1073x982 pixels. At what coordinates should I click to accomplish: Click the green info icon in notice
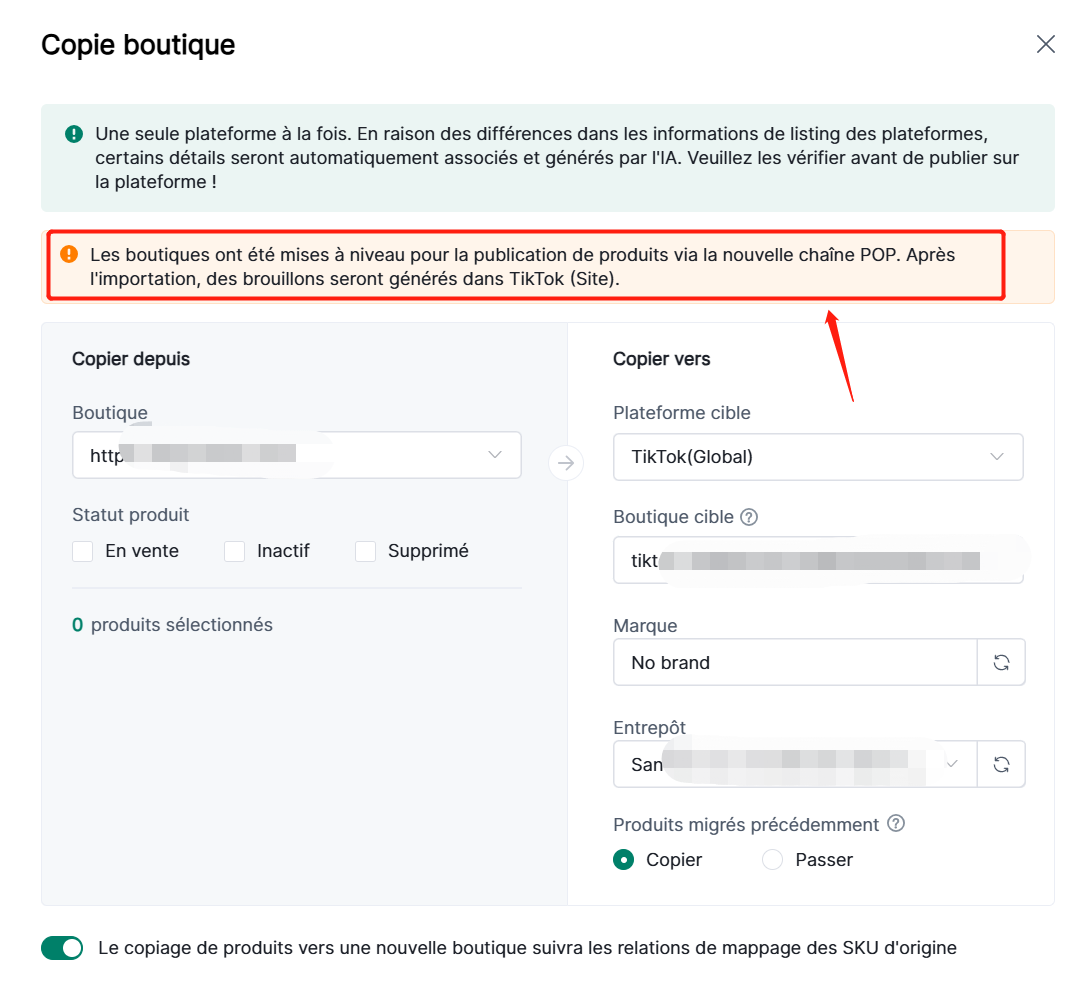(x=74, y=133)
